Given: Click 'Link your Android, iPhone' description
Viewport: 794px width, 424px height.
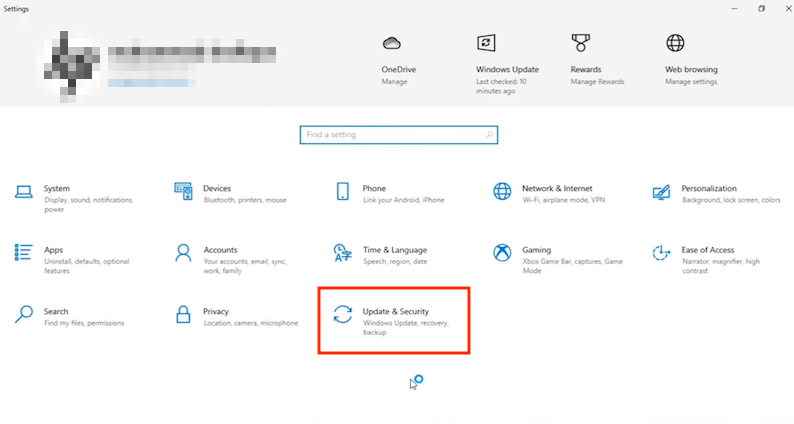Looking at the screenshot, I should (x=404, y=200).
